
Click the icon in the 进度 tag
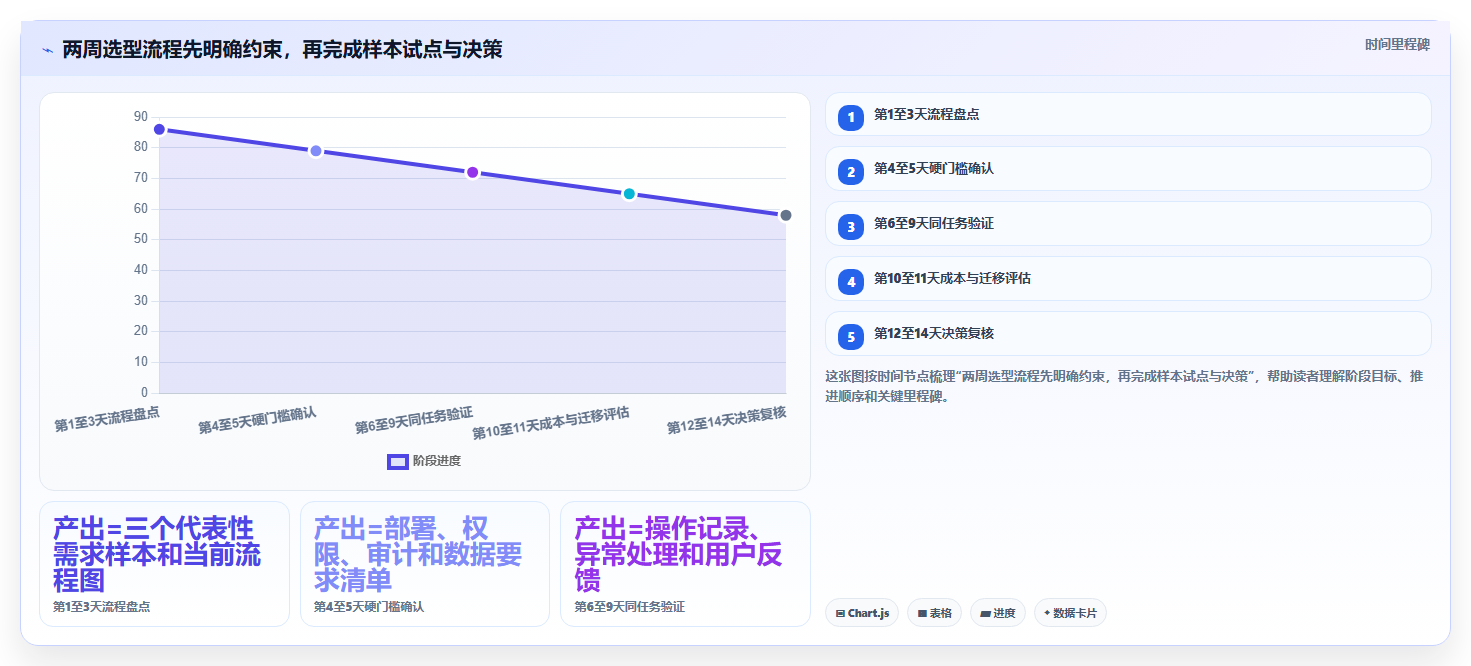click(985, 614)
